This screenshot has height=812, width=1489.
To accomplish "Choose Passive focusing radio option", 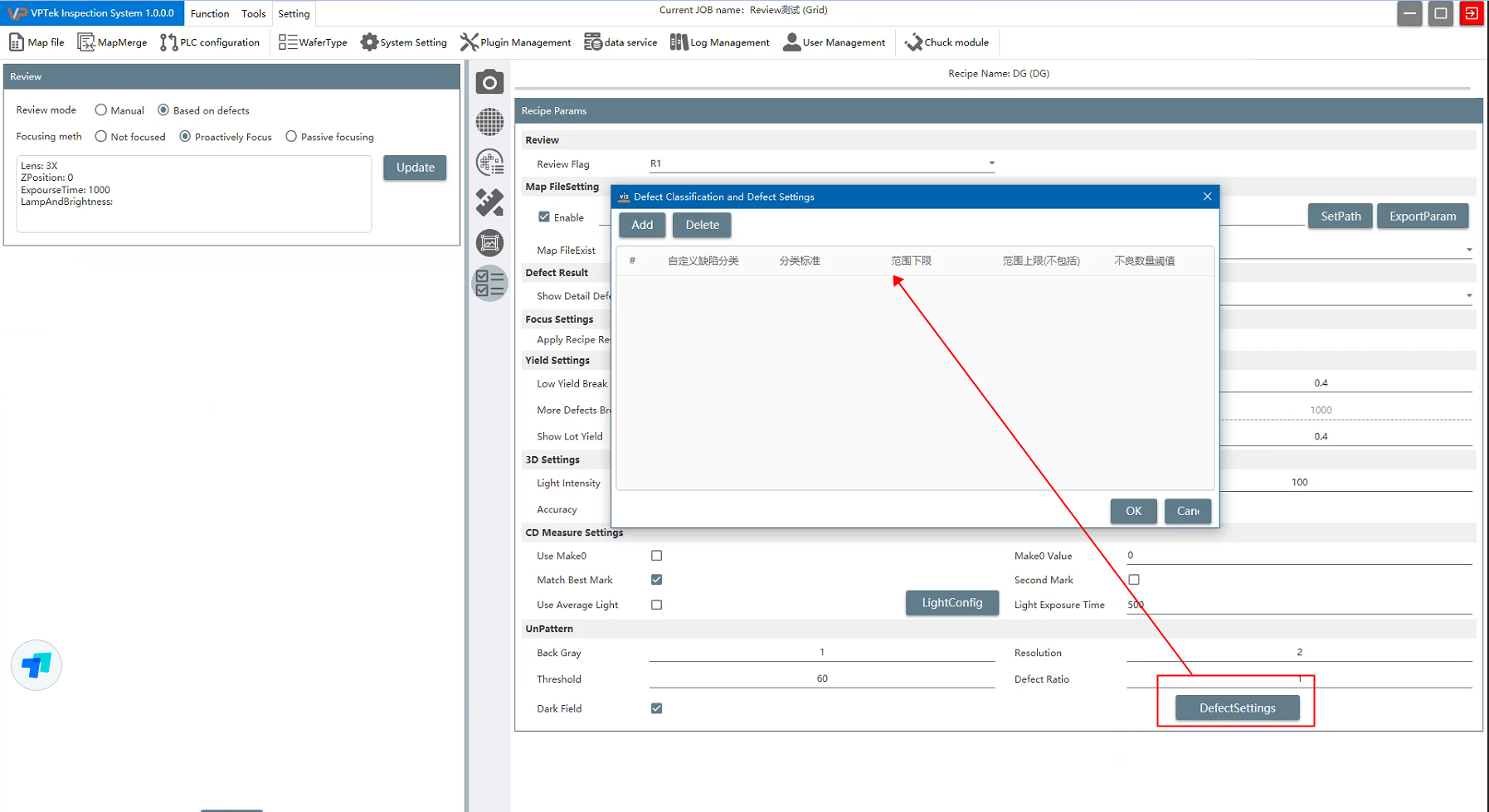I will click(x=291, y=137).
